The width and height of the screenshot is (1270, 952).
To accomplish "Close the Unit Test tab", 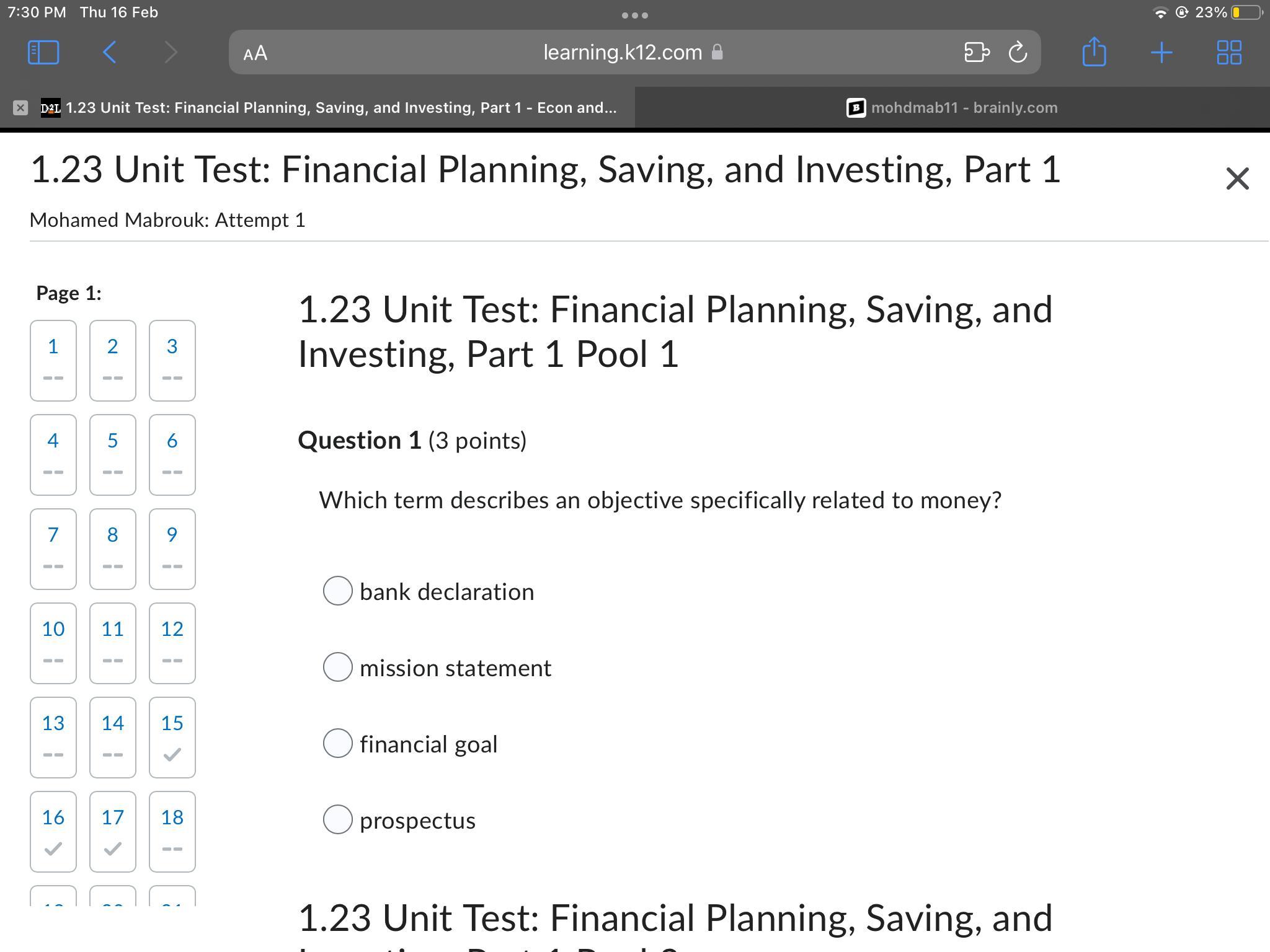I will pyautogui.click(x=20, y=108).
